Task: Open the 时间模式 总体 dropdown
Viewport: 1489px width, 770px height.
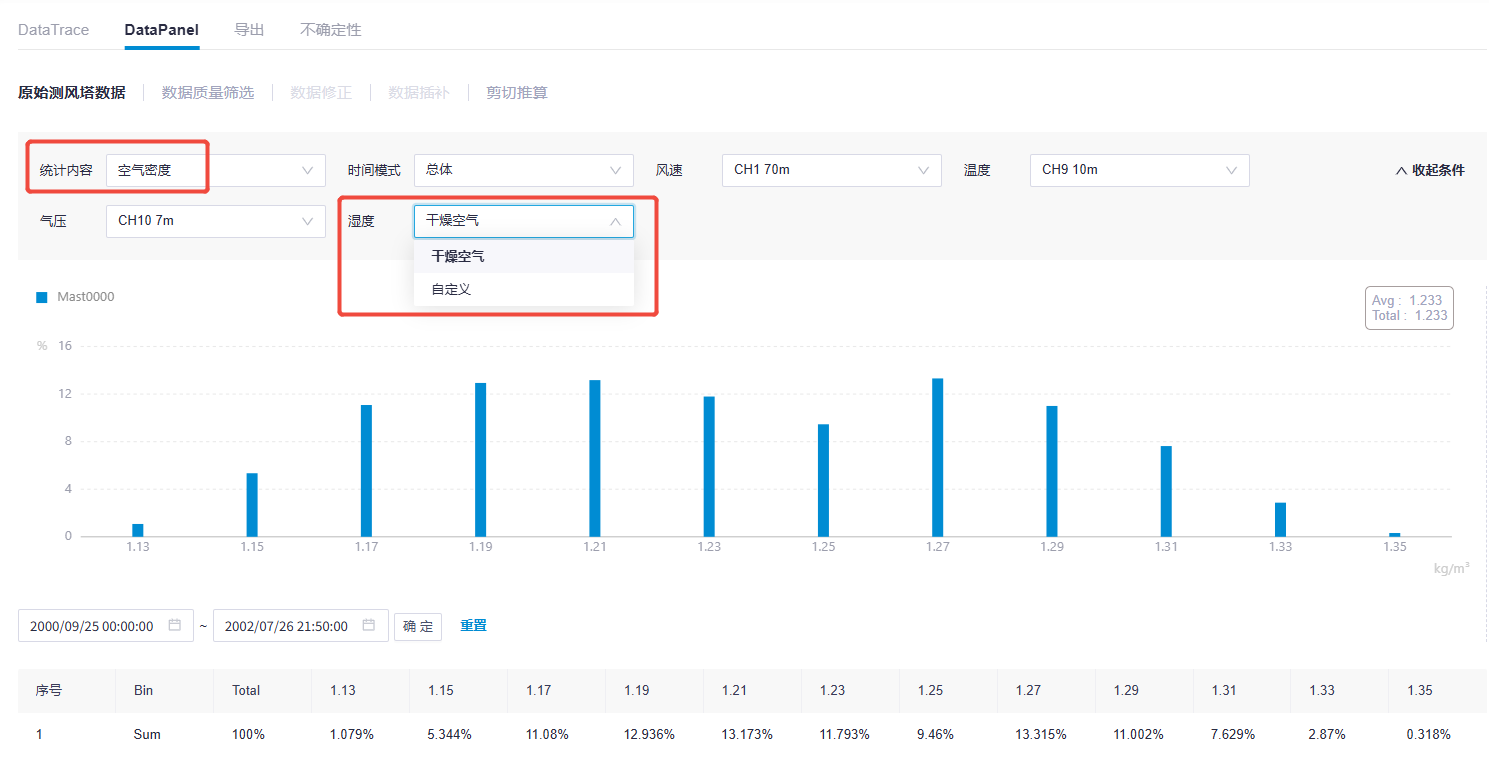Action: 523,170
